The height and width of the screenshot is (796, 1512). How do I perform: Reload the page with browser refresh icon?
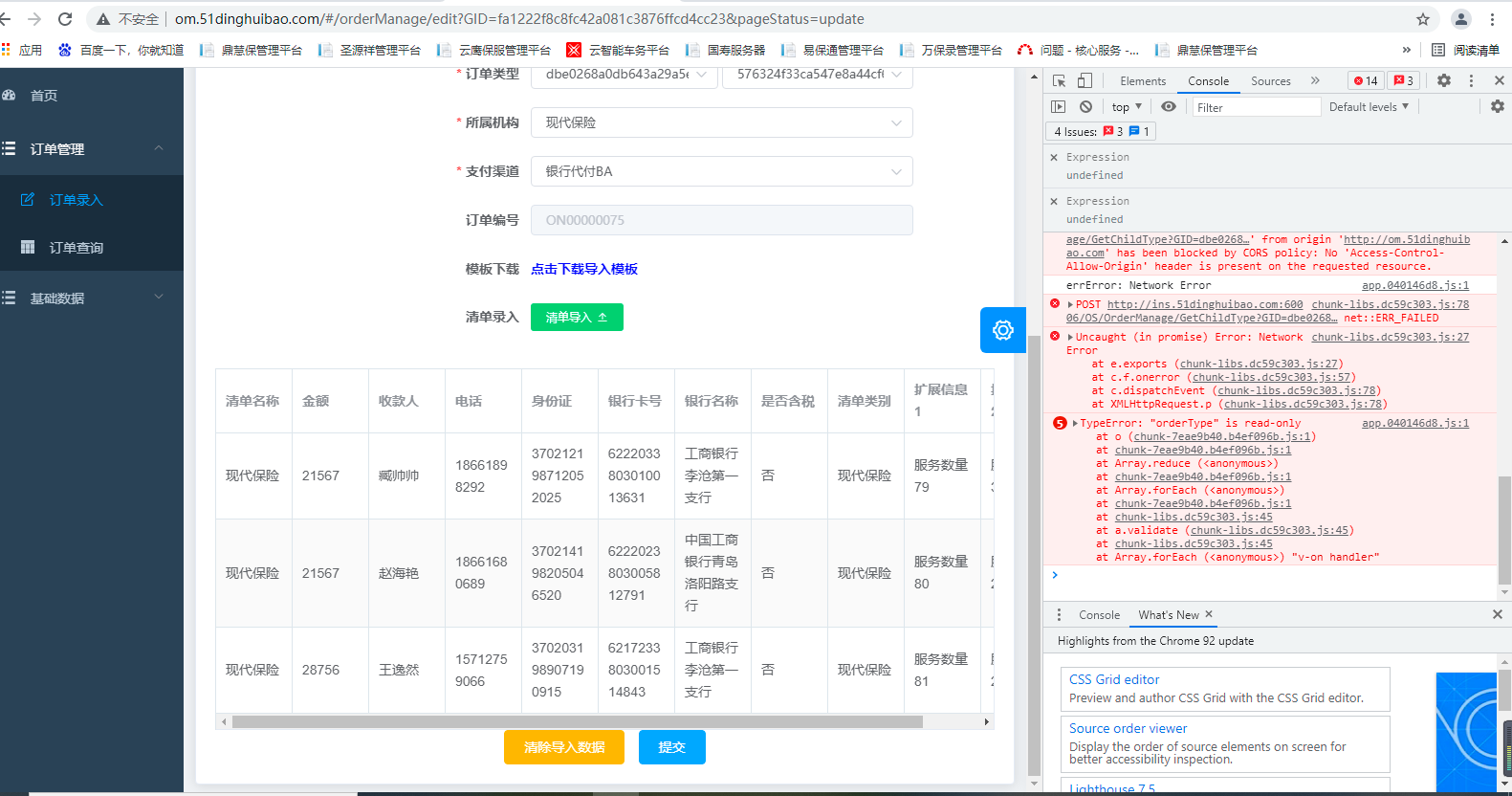click(x=65, y=19)
